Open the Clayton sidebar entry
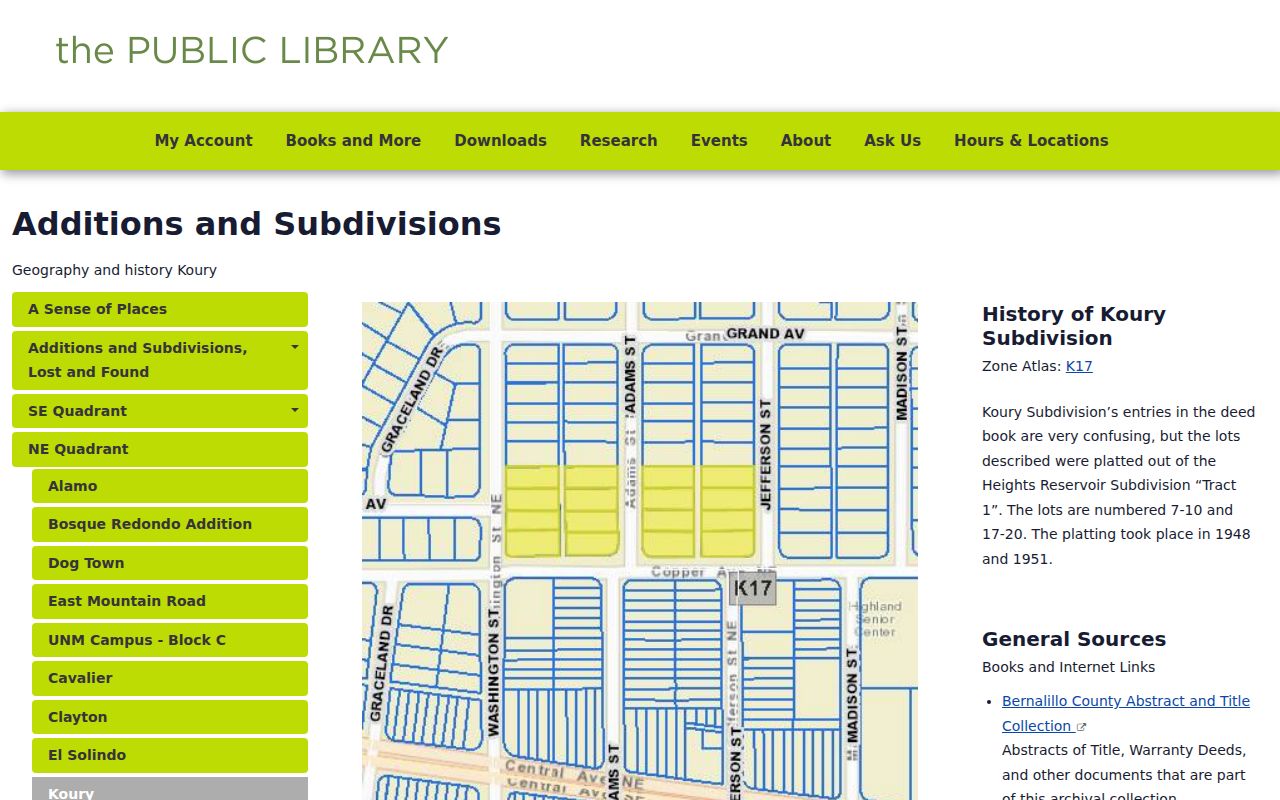 [x=170, y=717]
